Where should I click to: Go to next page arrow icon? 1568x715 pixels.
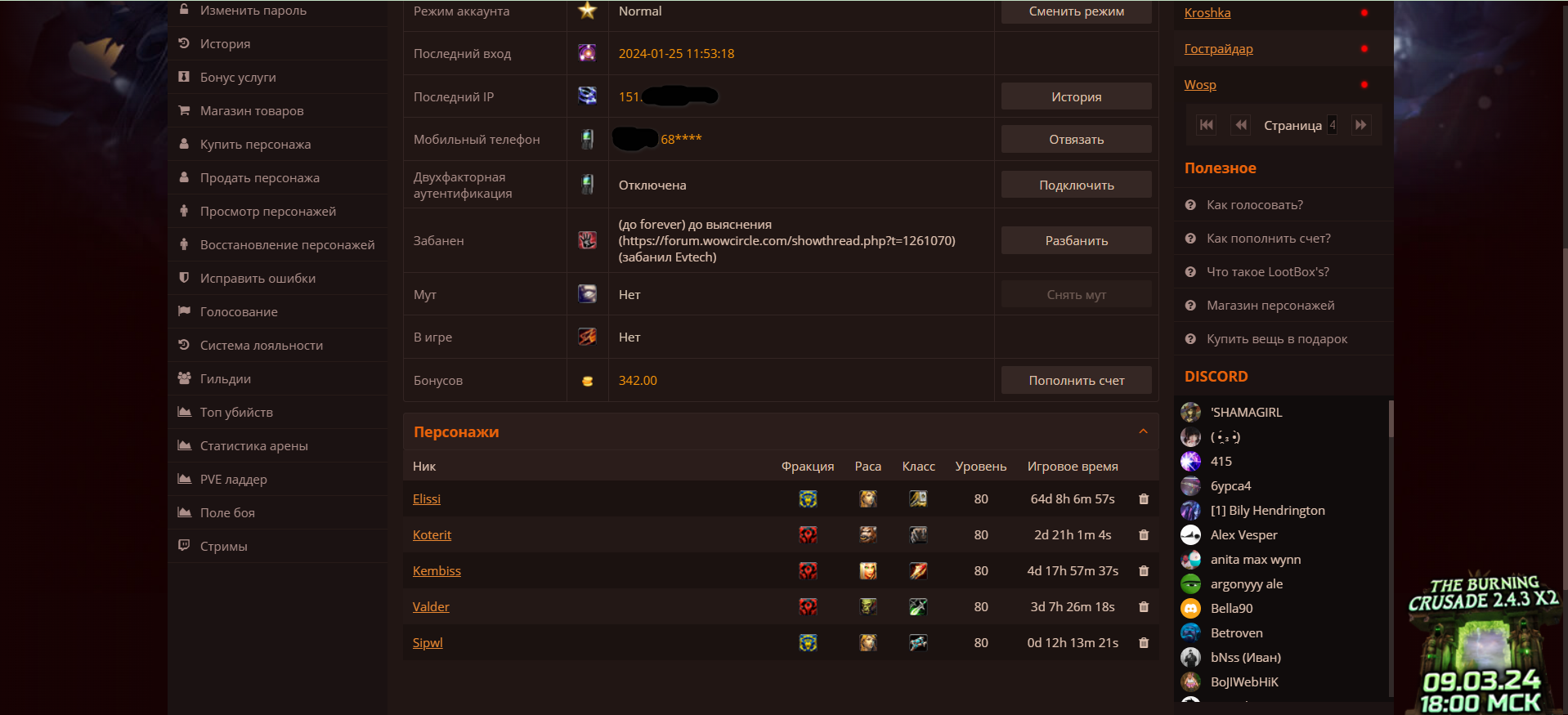(x=1360, y=125)
